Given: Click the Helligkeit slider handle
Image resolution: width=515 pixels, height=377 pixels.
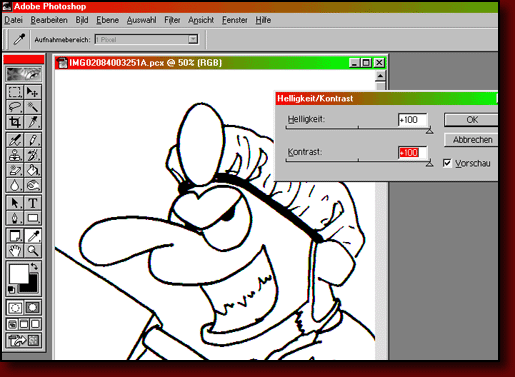Looking at the screenshot, I should tap(429, 130).
